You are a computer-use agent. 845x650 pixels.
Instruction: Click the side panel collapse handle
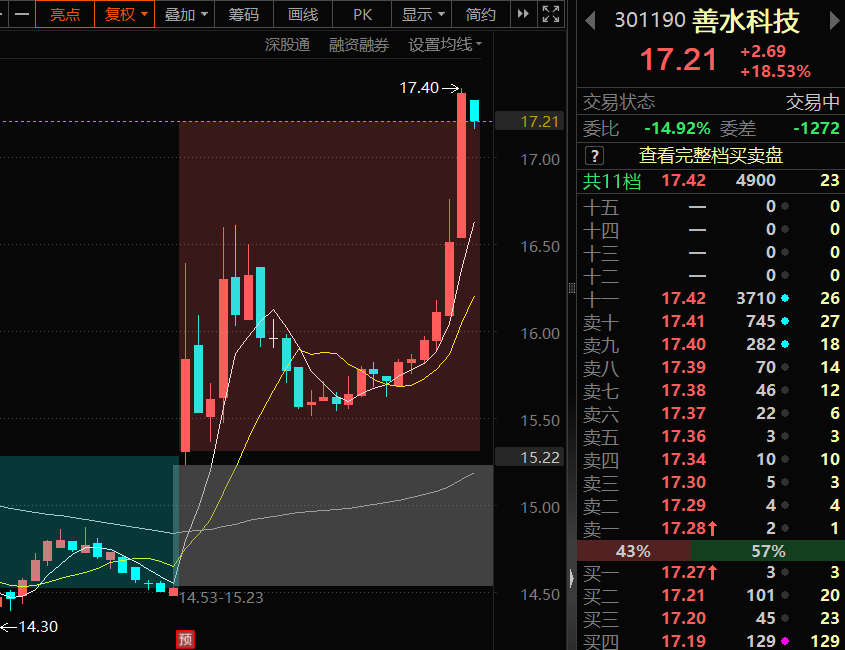[x=571, y=578]
